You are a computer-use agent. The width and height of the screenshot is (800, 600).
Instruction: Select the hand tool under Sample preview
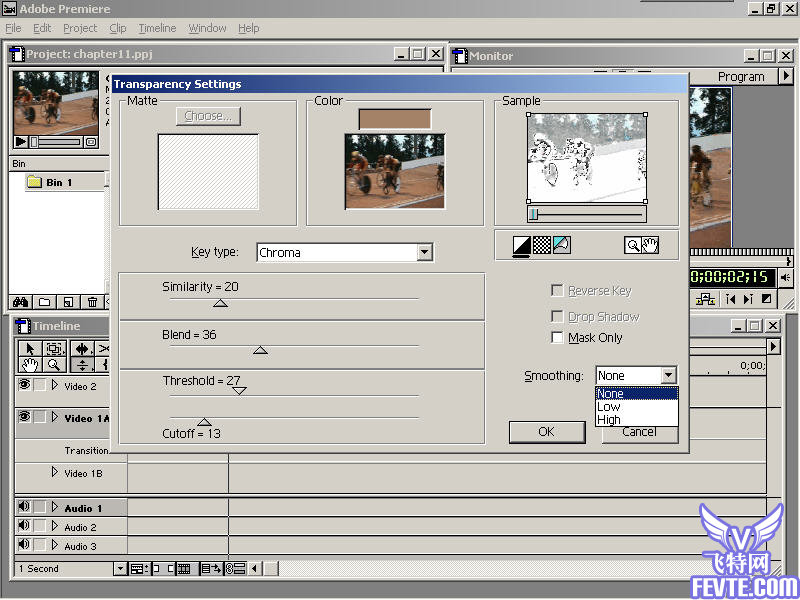(x=650, y=245)
